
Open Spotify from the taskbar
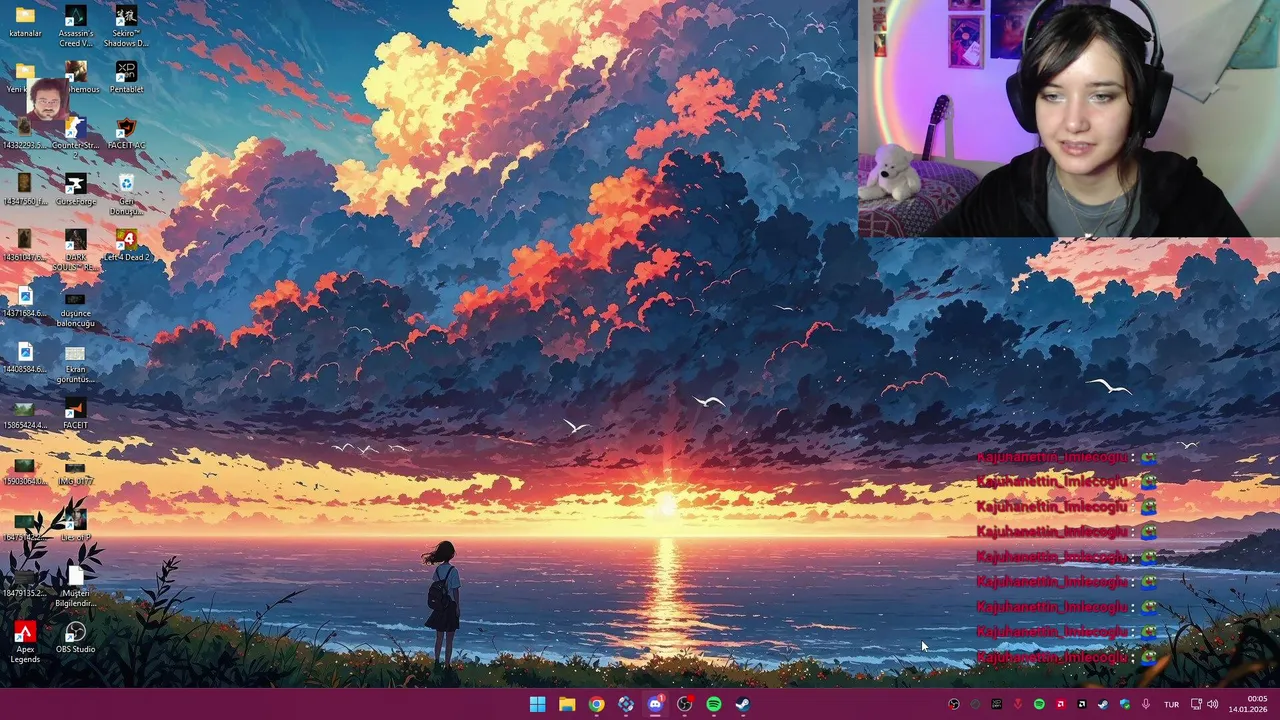[713, 704]
